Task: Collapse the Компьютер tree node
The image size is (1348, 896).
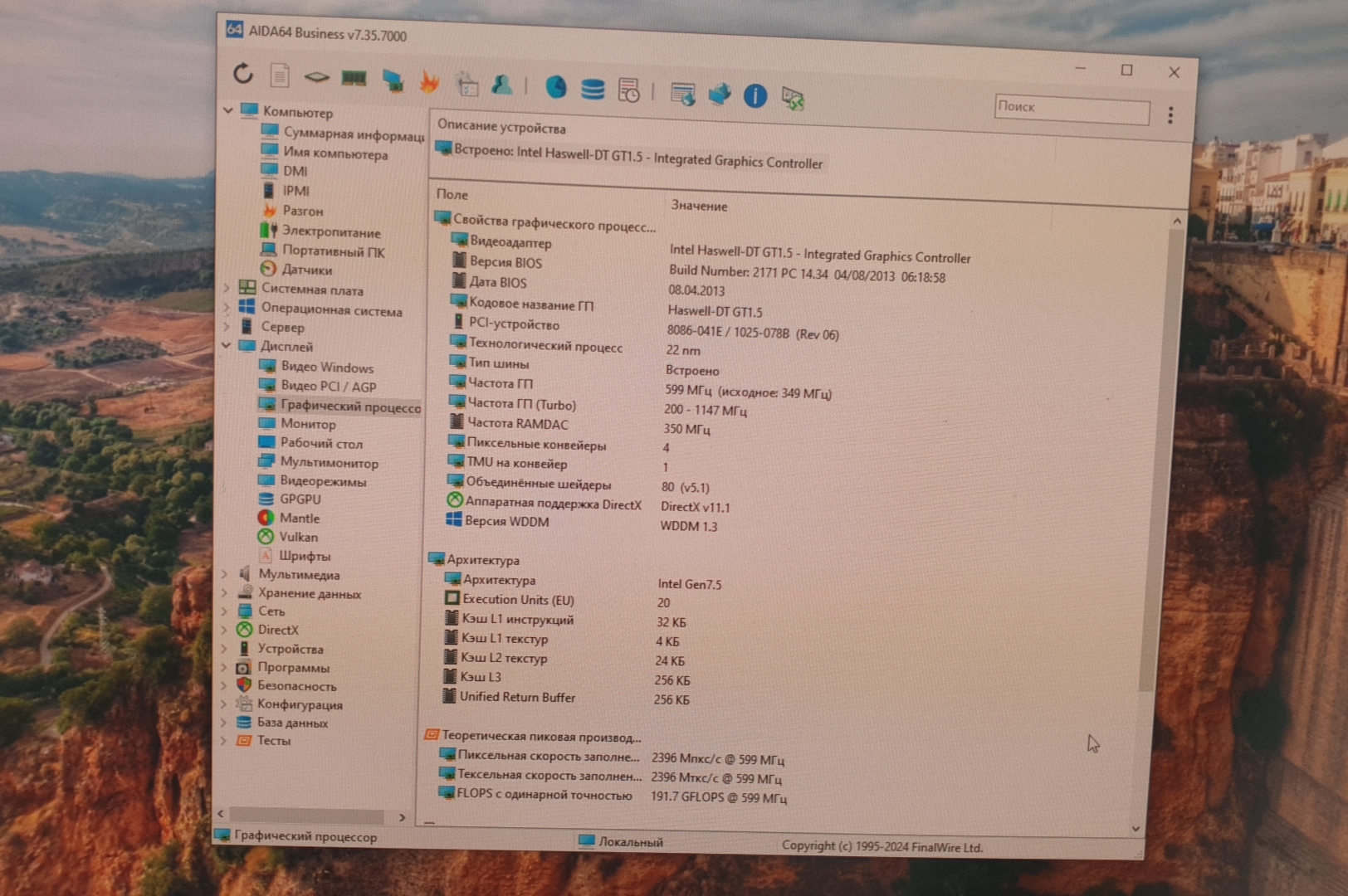Action: pos(227,109)
